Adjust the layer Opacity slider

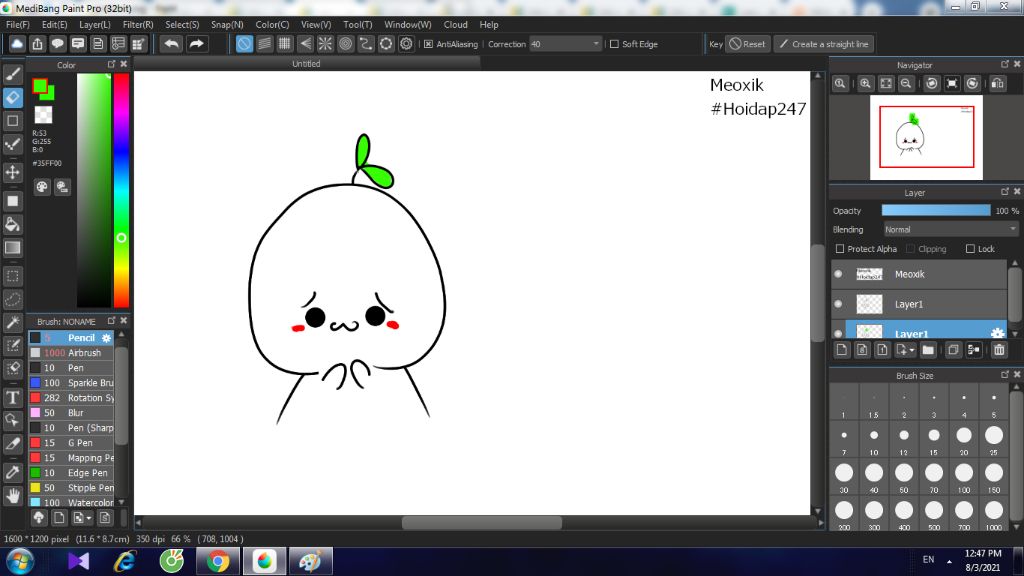coord(936,210)
